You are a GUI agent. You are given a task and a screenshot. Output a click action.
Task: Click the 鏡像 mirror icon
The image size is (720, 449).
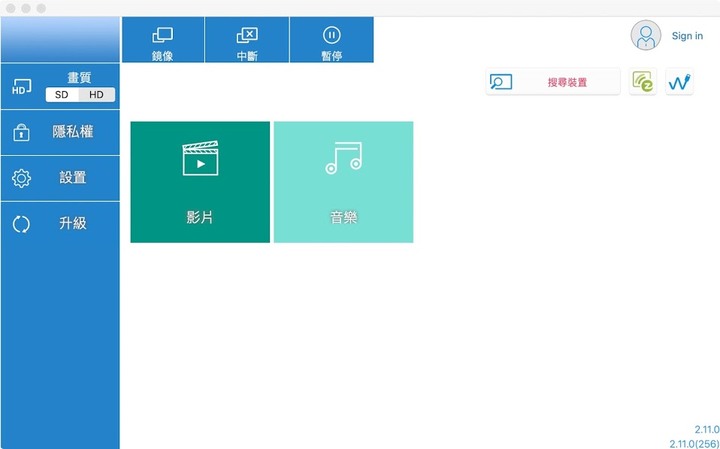tap(163, 35)
